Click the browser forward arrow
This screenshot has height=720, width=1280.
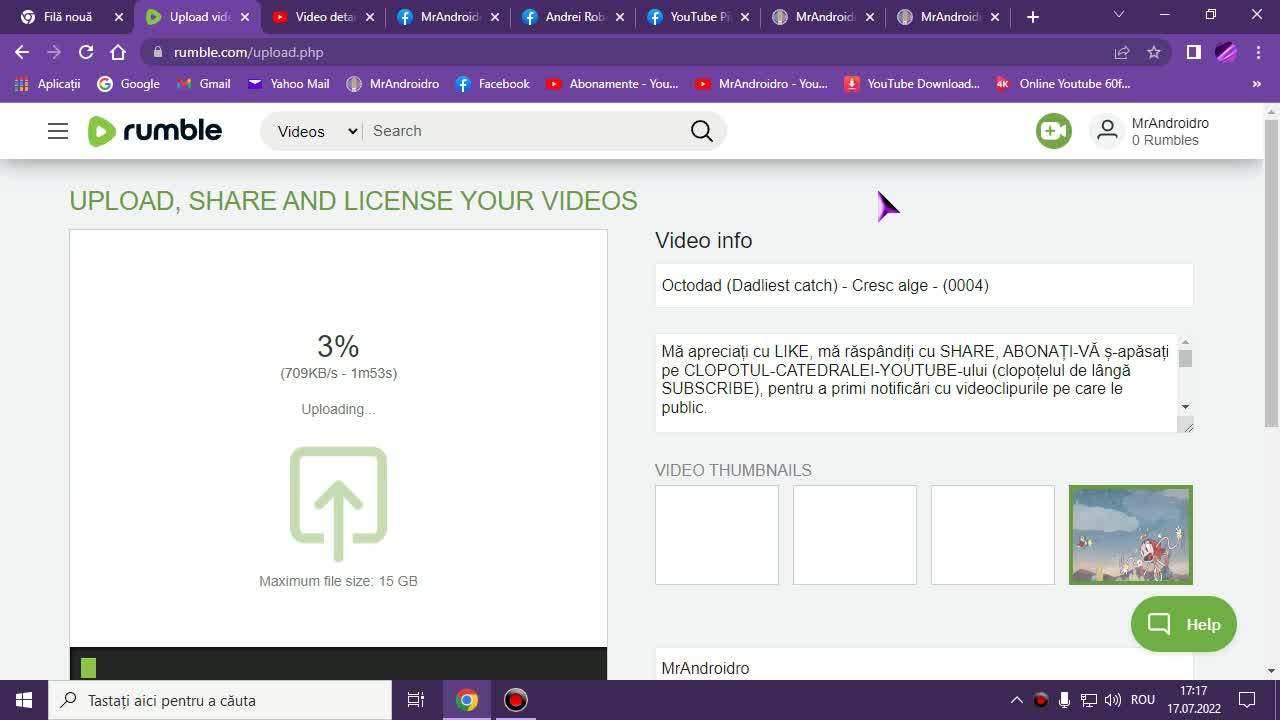(54, 52)
